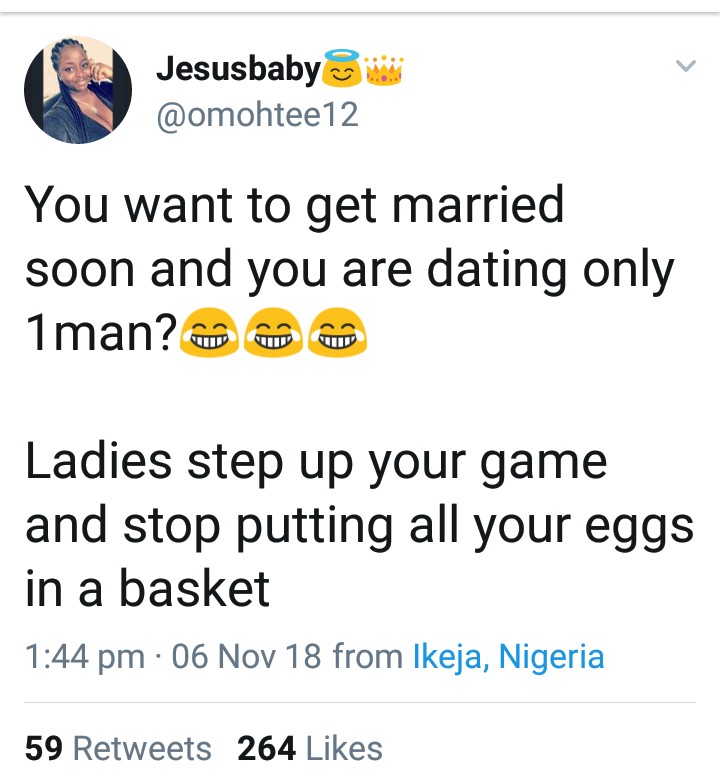
Task: Click the middle laughing emoji in the tweet
Action: coord(273,336)
